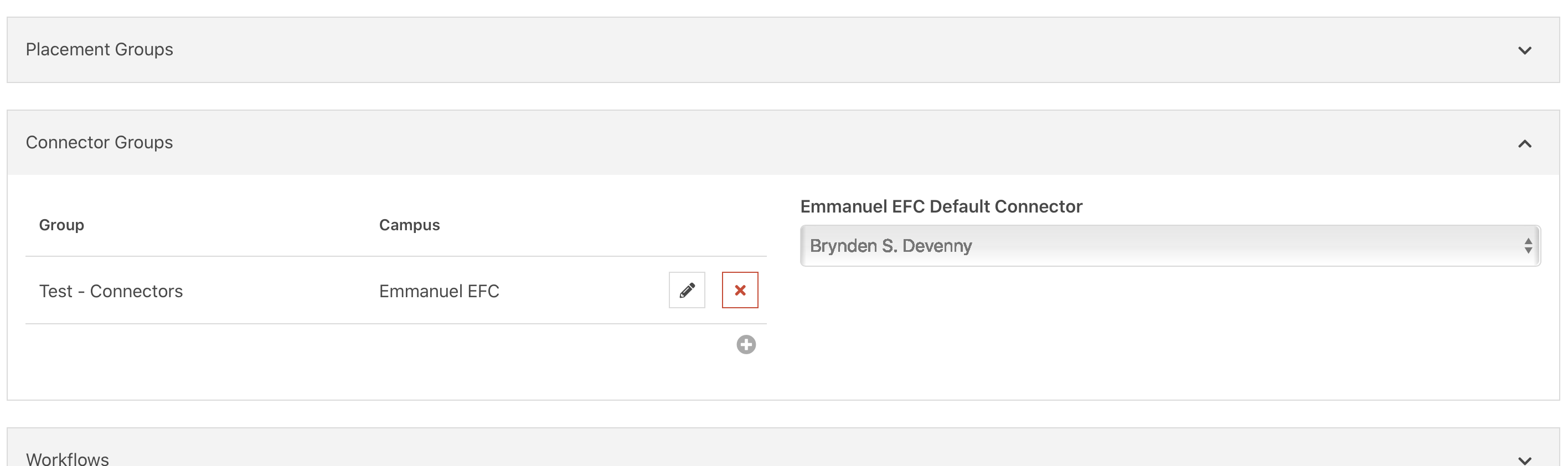Click the Campus column header
Viewport: 1568px width, 466px height.
click(x=409, y=225)
